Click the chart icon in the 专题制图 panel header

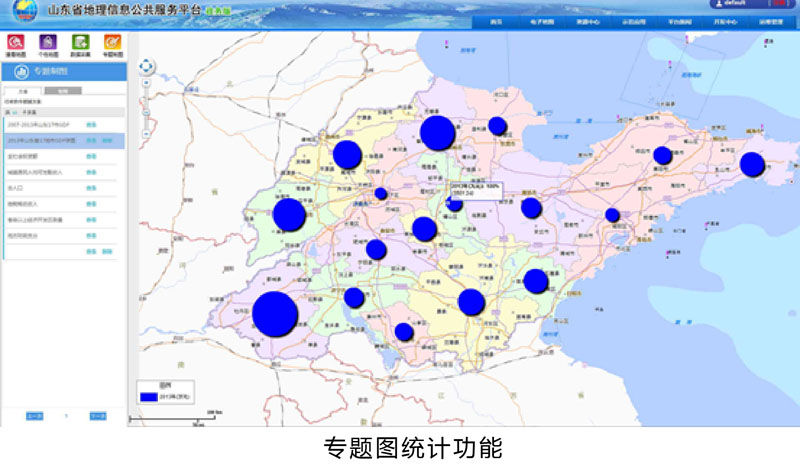coord(21,72)
